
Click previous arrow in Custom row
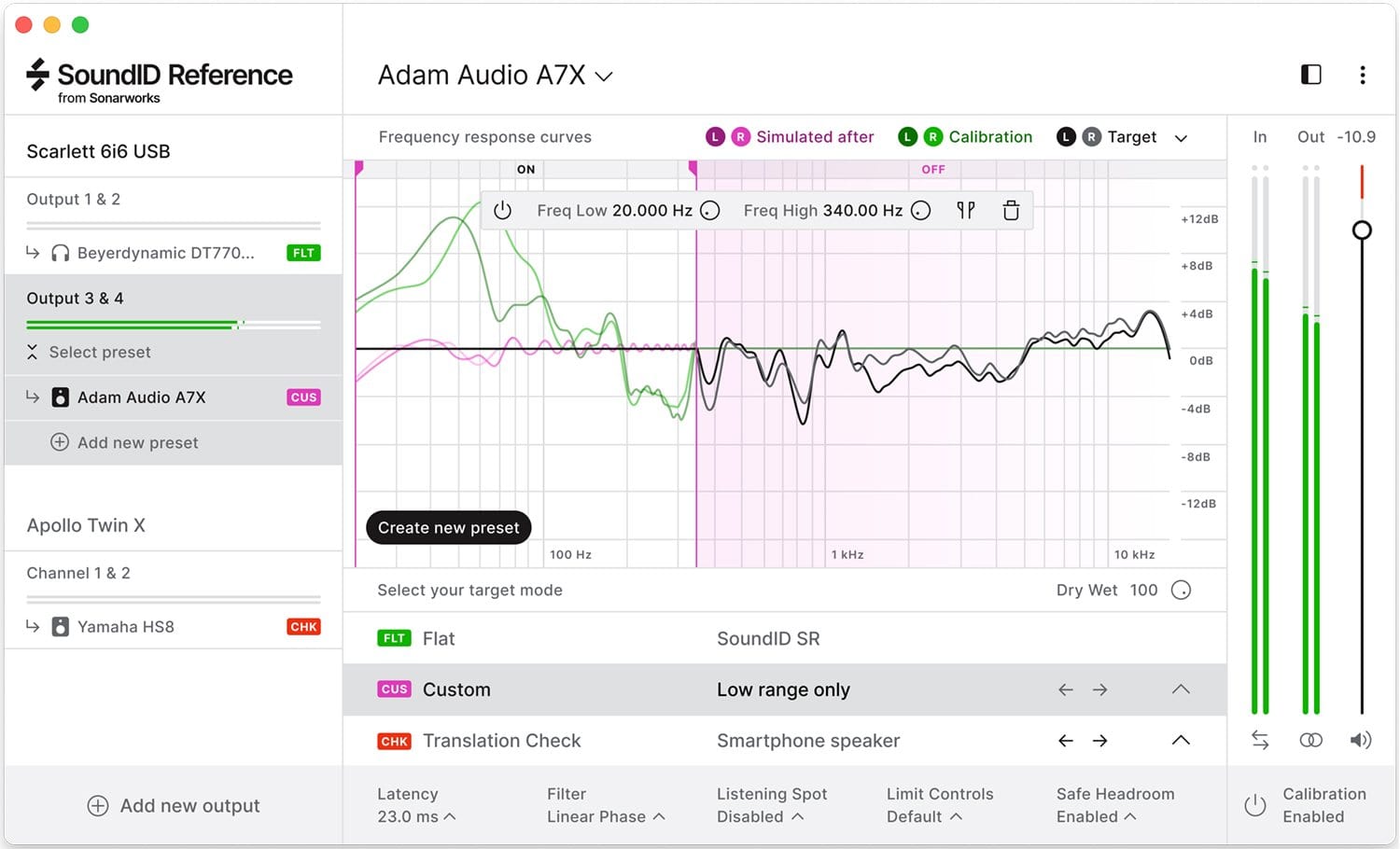pyautogui.click(x=1066, y=689)
